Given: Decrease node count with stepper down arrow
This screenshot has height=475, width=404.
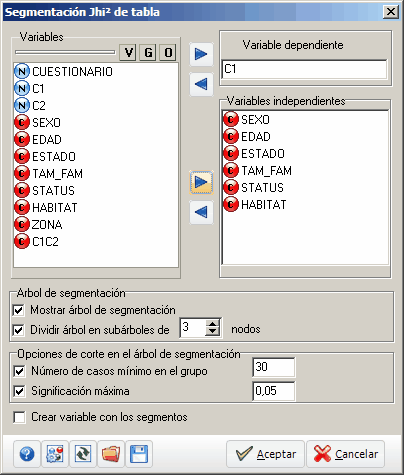Looking at the screenshot, I should coord(212,332).
